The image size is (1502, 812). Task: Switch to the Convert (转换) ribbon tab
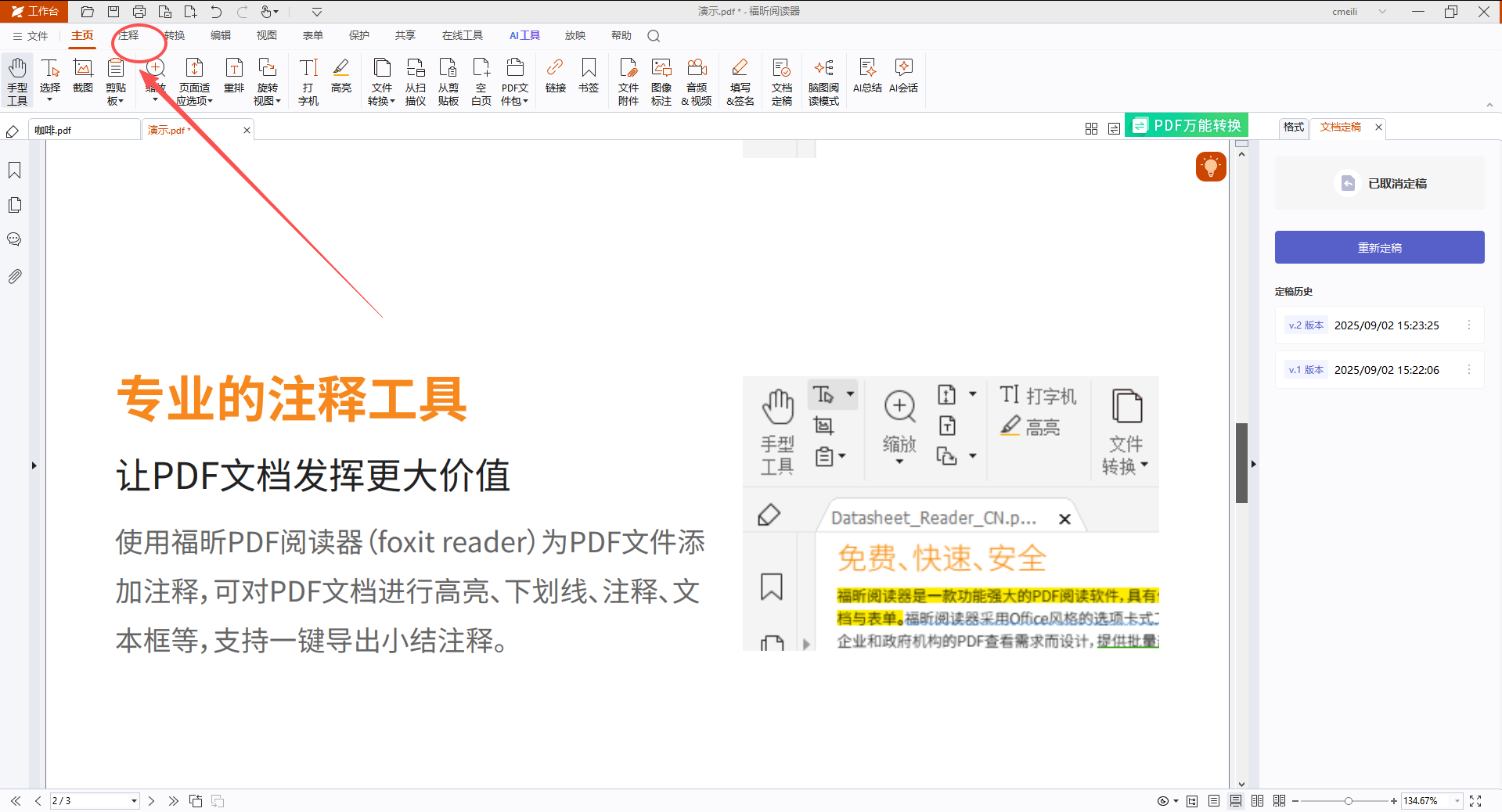click(x=175, y=36)
